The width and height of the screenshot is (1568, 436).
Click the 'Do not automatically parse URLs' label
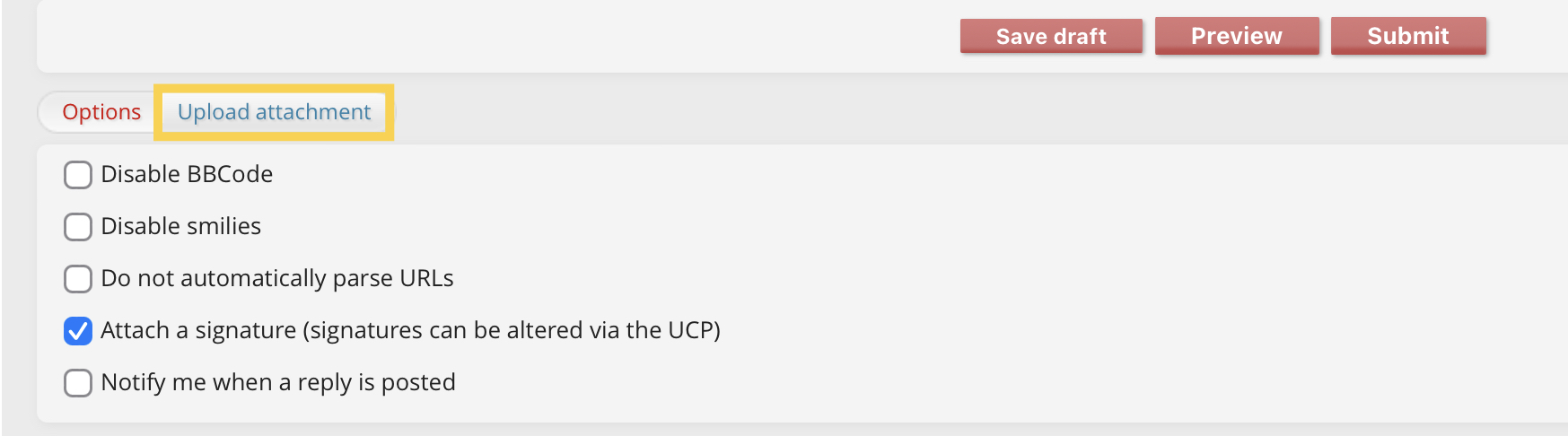276,278
